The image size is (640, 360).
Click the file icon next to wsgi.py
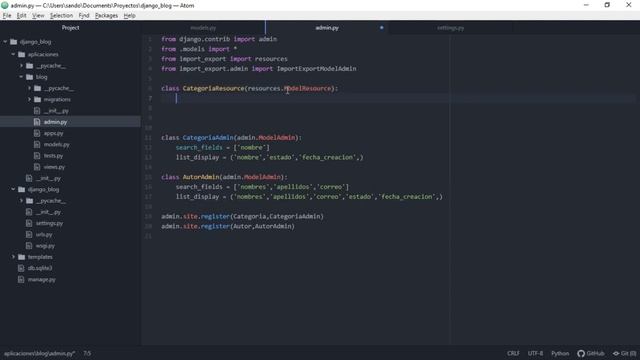pyautogui.click(x=29, y=246)
